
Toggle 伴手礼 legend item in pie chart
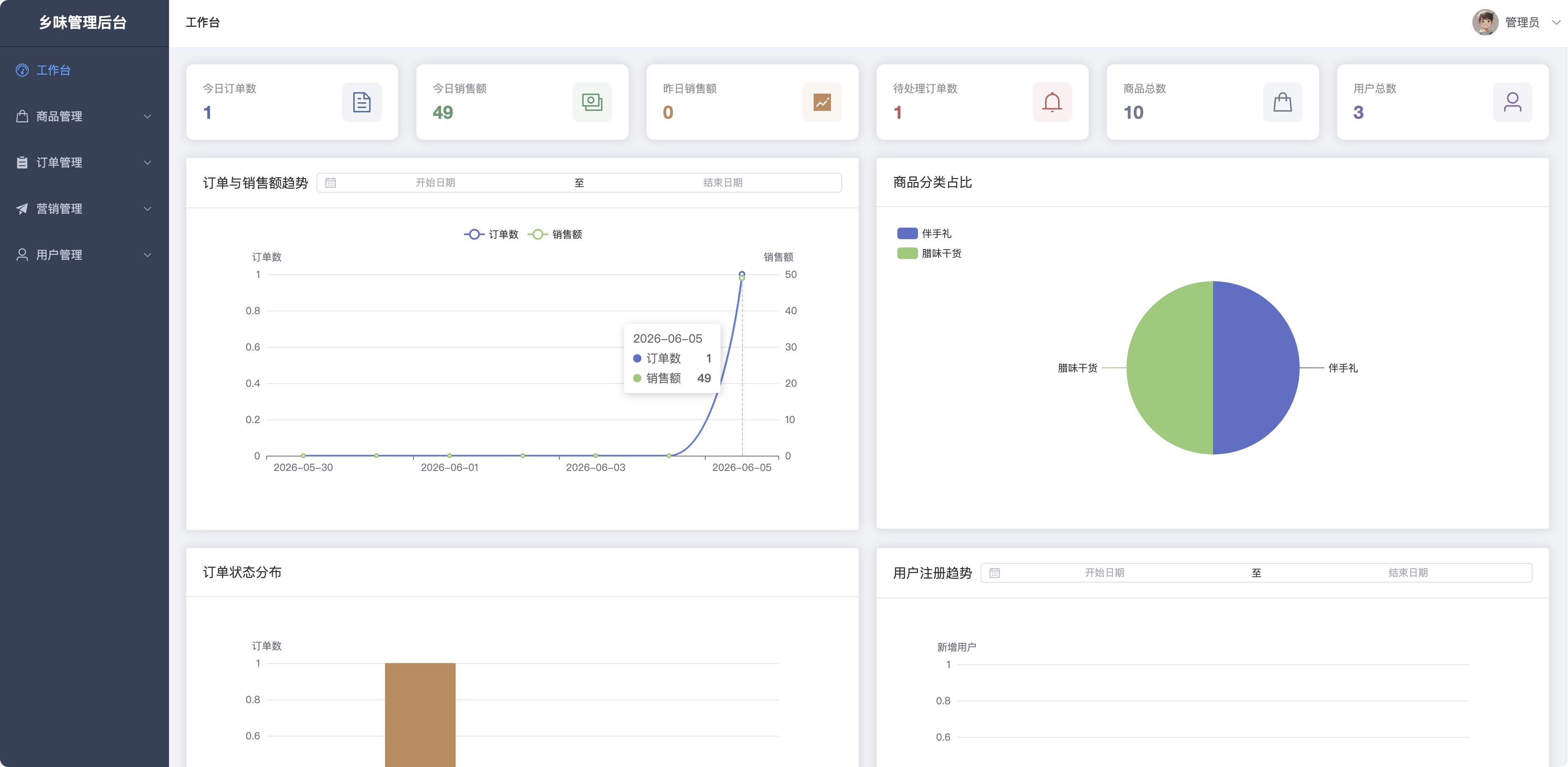coord(924,234)
